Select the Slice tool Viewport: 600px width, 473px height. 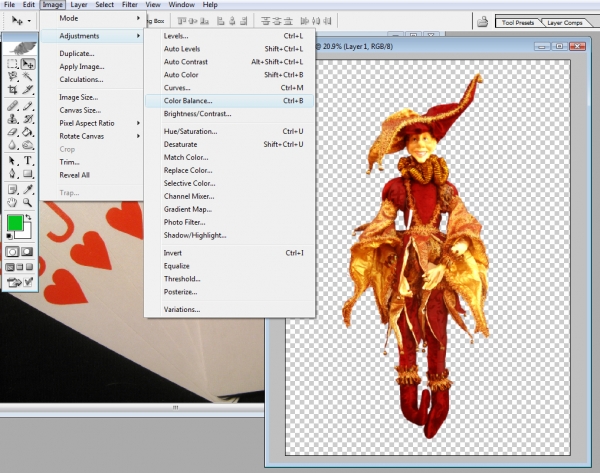28,90
